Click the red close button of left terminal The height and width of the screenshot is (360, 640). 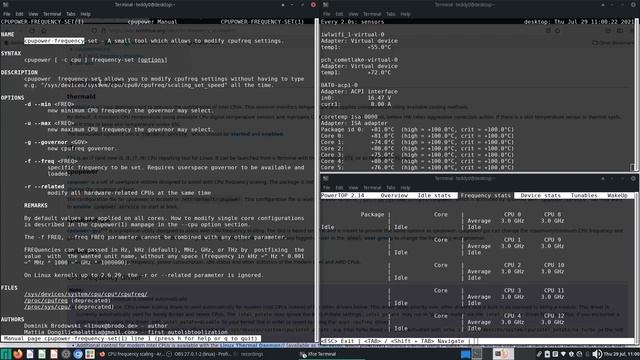(313, 5)
